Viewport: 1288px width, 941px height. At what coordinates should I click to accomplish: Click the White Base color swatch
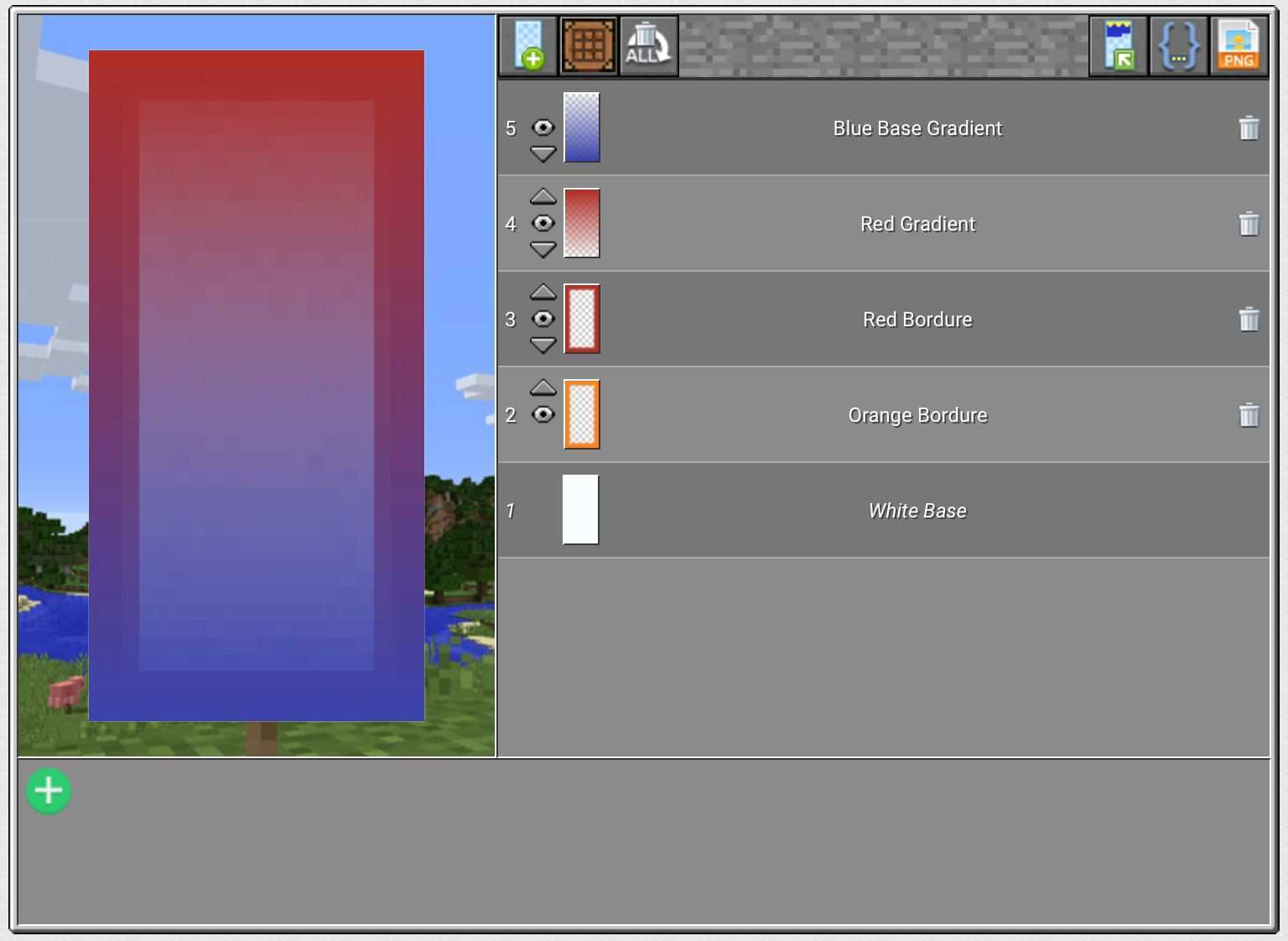coord(580,510)
